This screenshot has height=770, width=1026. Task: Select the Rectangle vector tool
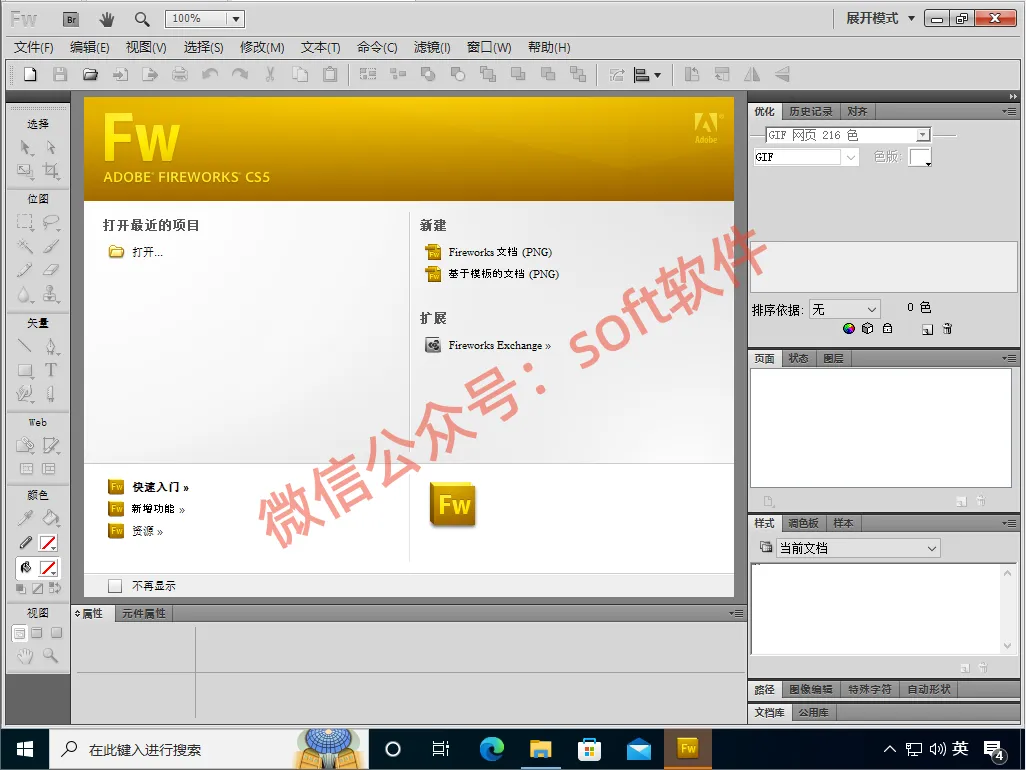tap(25, 370)
